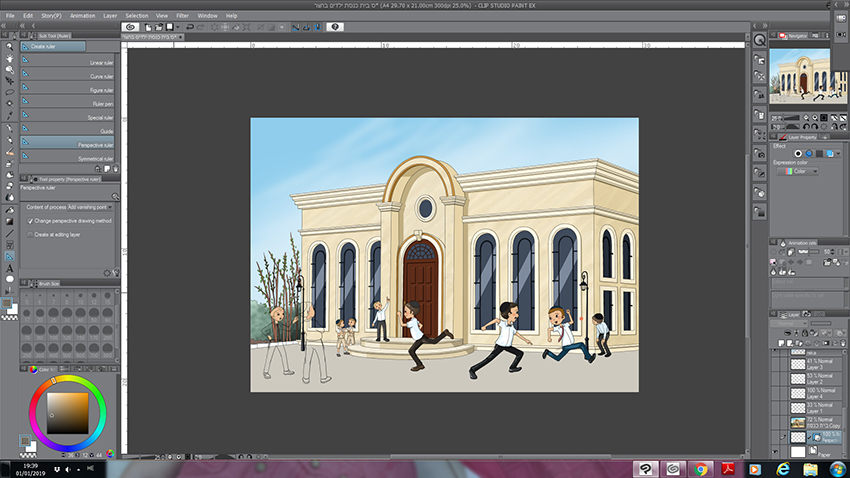Toggle visibility of the Paper layer

tap(774, 453)
